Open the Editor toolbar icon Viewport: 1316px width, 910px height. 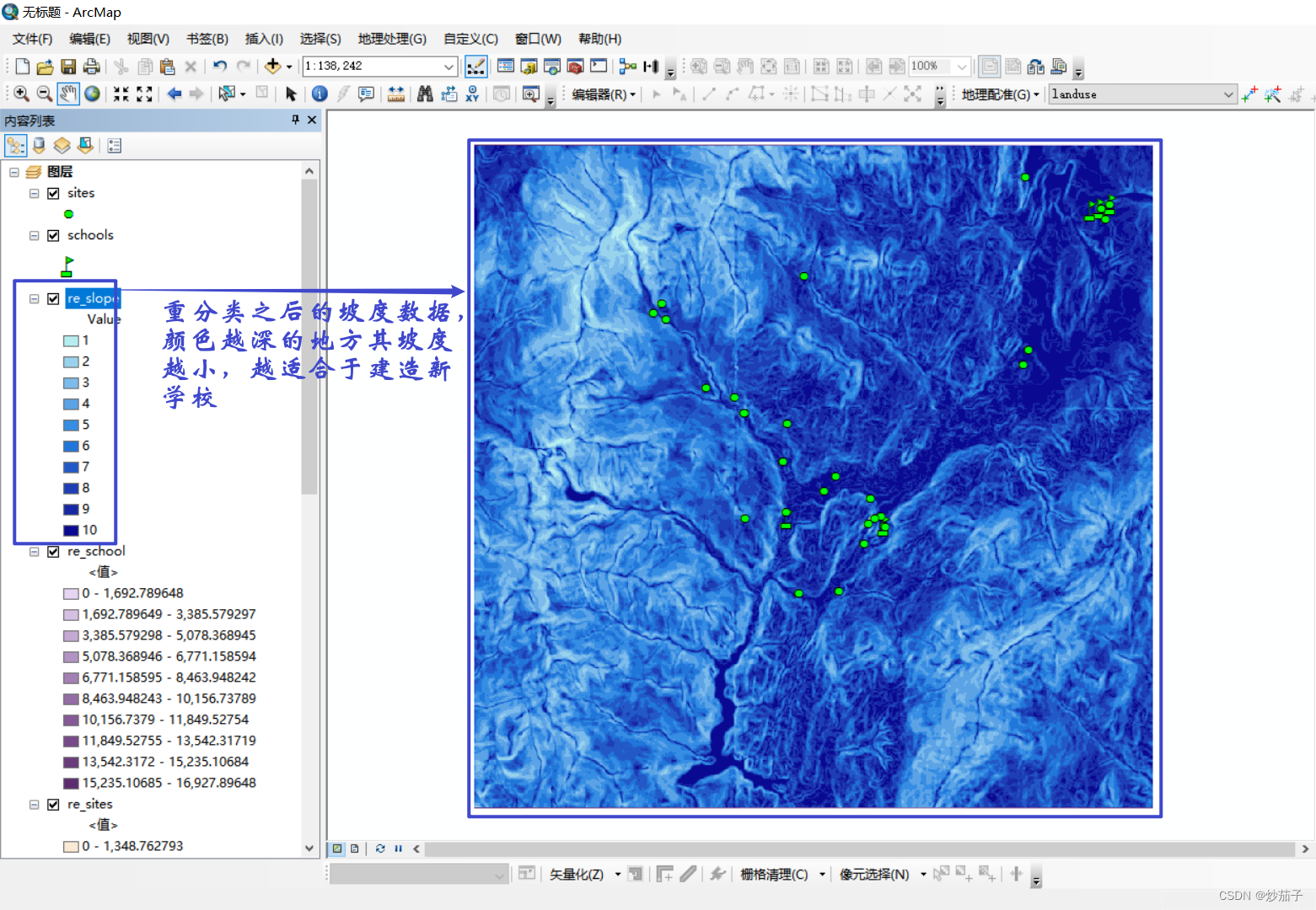click(x=475, y=67)
